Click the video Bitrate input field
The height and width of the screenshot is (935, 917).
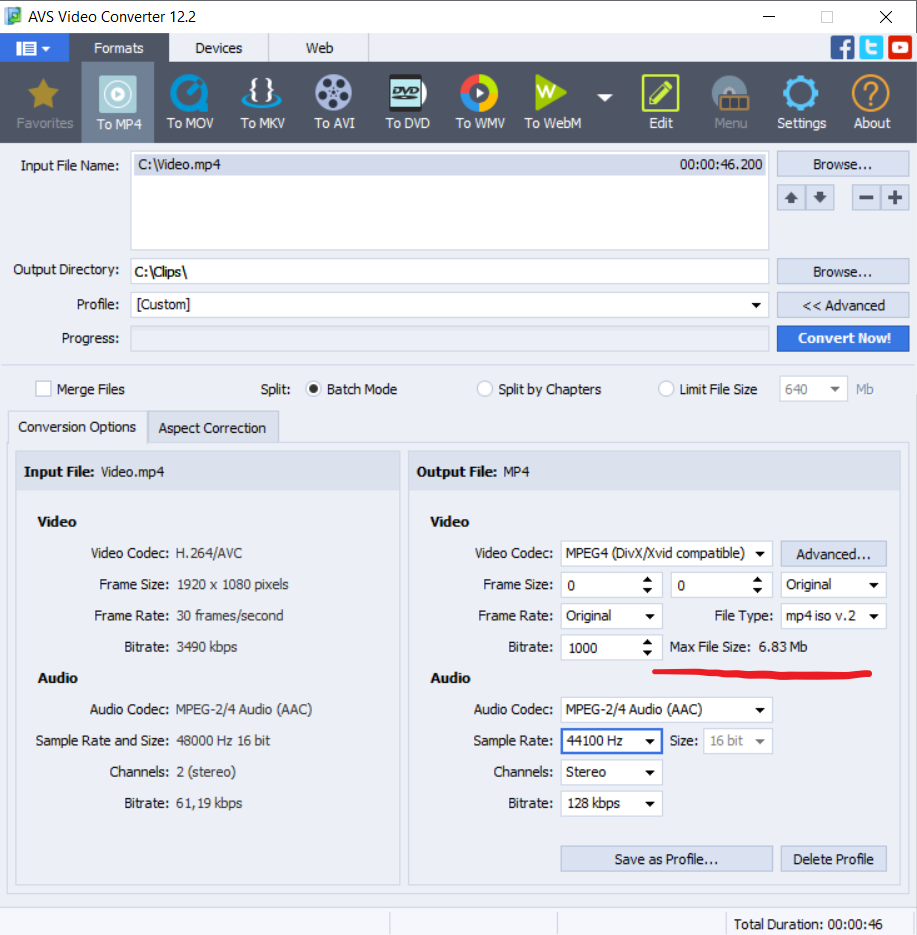click(598, 648)
